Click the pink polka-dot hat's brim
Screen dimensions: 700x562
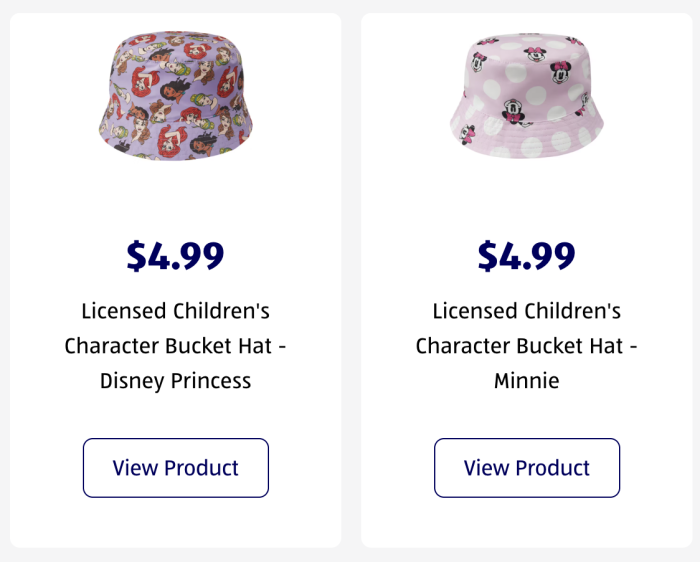pyautogui.click(x=527, y=138)
